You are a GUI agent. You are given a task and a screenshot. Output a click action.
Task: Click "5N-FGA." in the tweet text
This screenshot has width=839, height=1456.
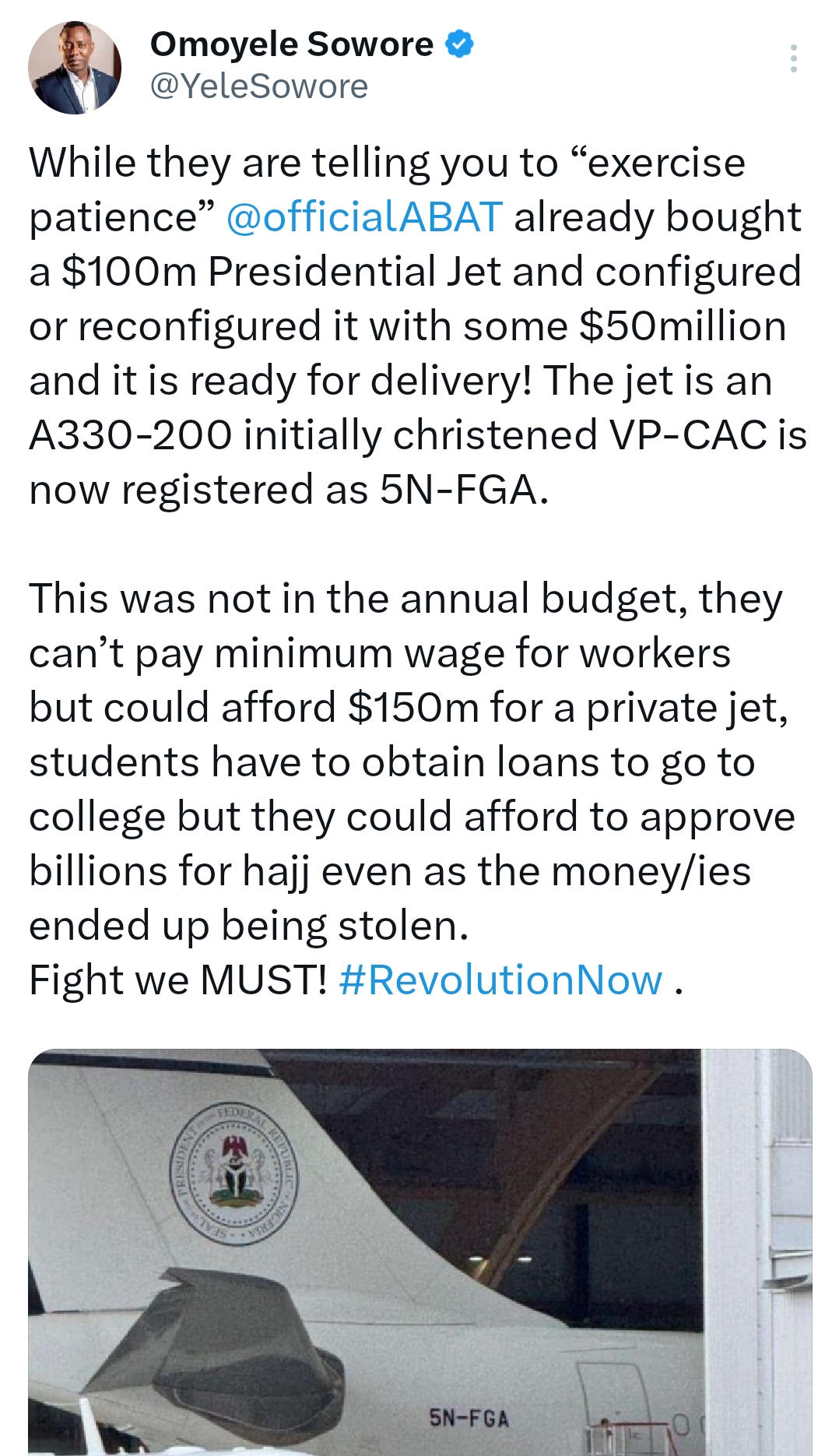[465, 490]
